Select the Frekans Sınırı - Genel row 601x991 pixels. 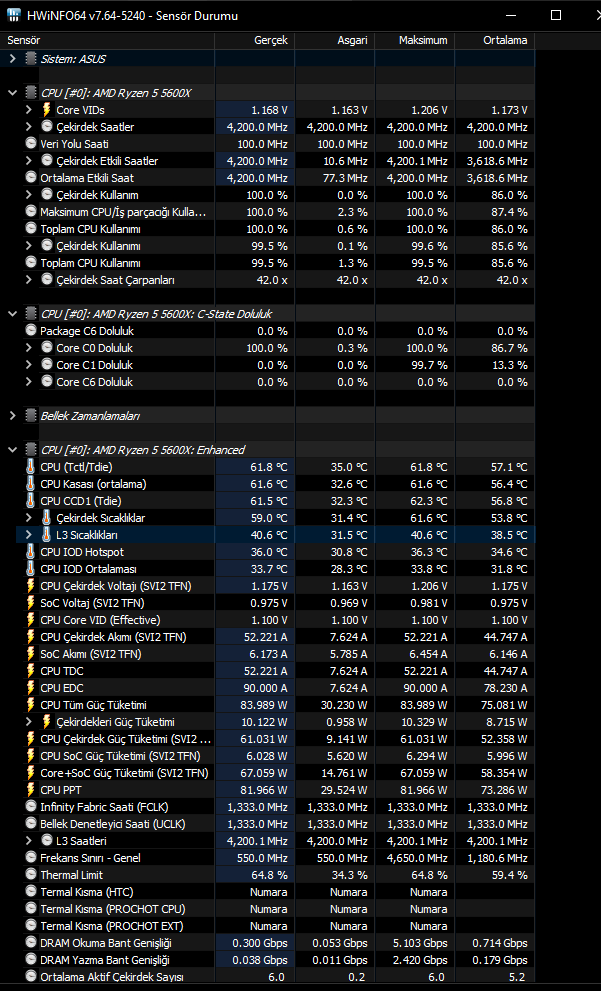pos(268,858)
